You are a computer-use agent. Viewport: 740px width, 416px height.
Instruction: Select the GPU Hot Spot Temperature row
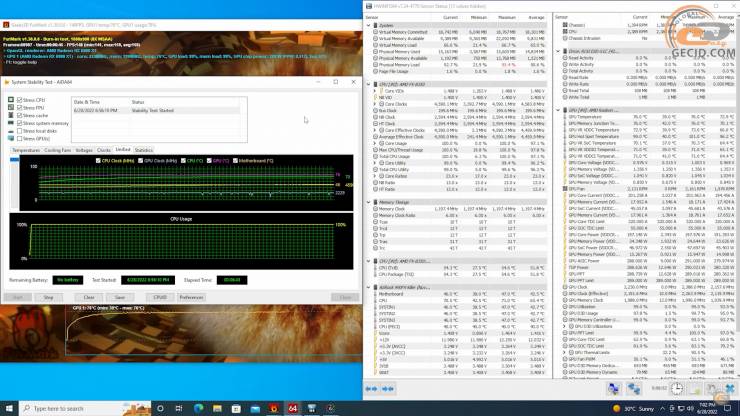click(x=649, y=136)
